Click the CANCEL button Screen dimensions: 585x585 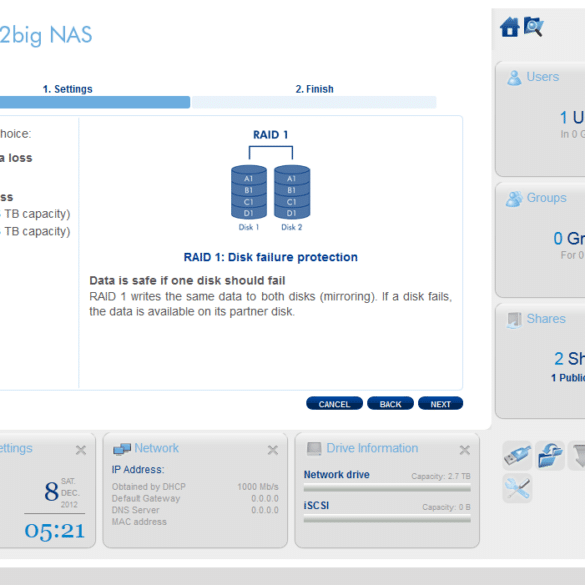click(334, 404)
